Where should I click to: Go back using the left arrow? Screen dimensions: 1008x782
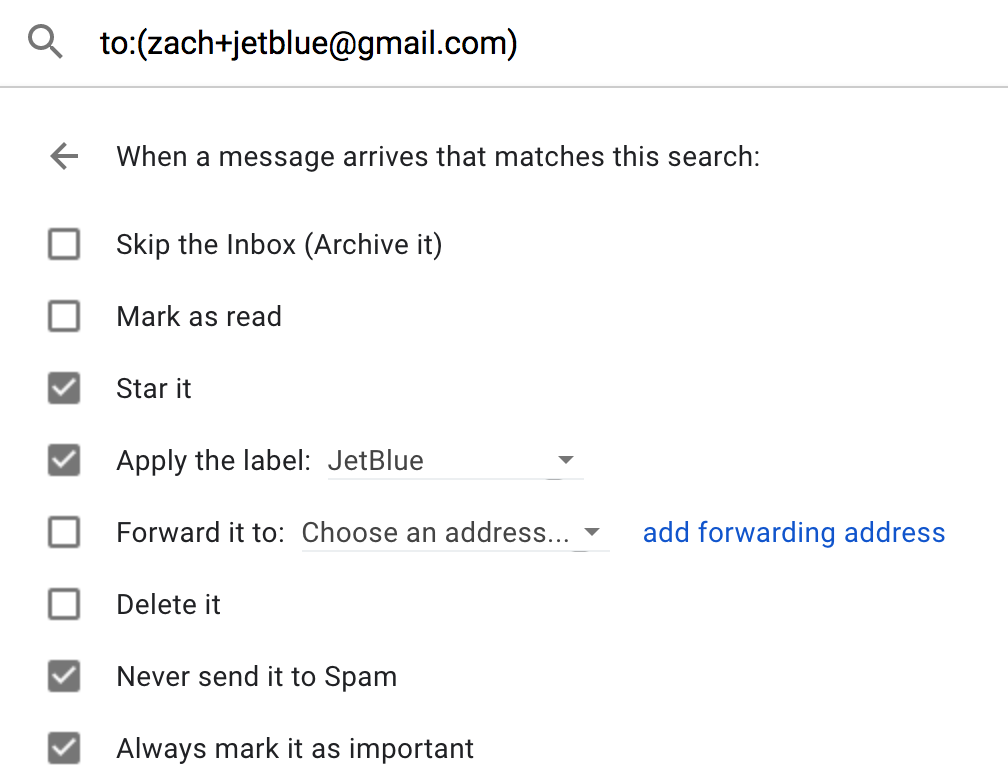click(x=64, y=156)
